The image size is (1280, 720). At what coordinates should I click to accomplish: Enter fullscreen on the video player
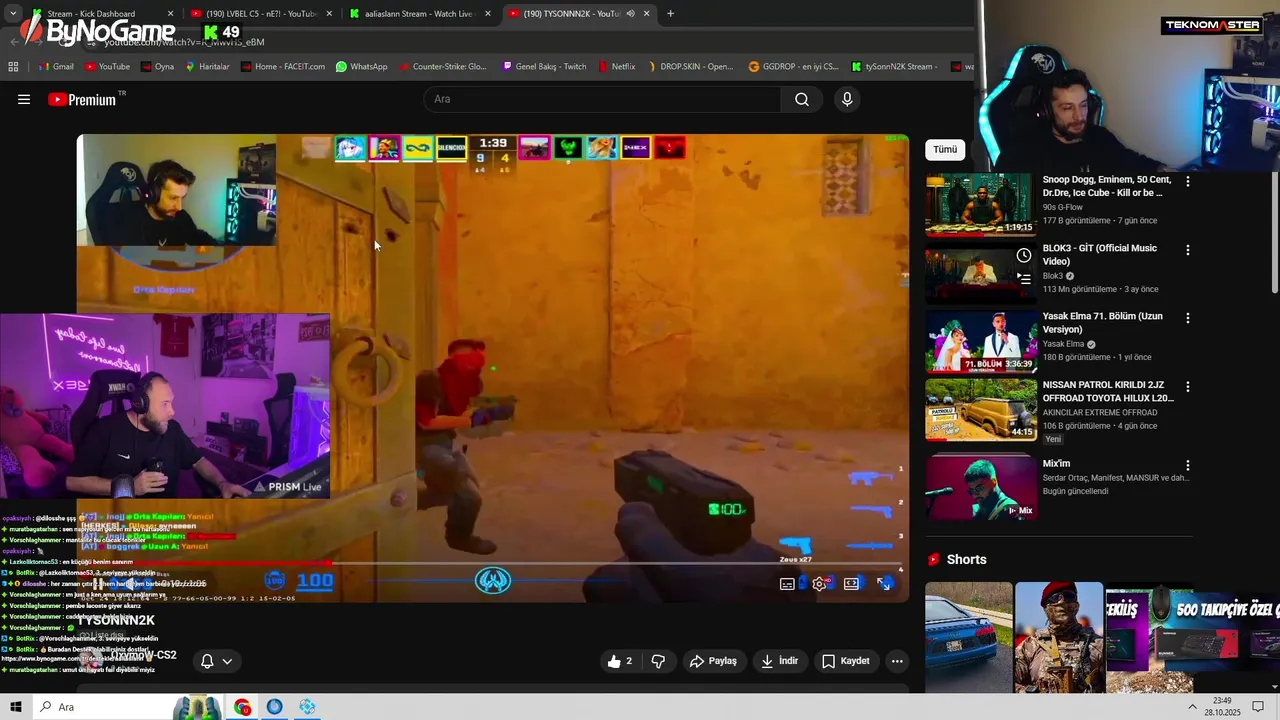(x=884, y=584)
